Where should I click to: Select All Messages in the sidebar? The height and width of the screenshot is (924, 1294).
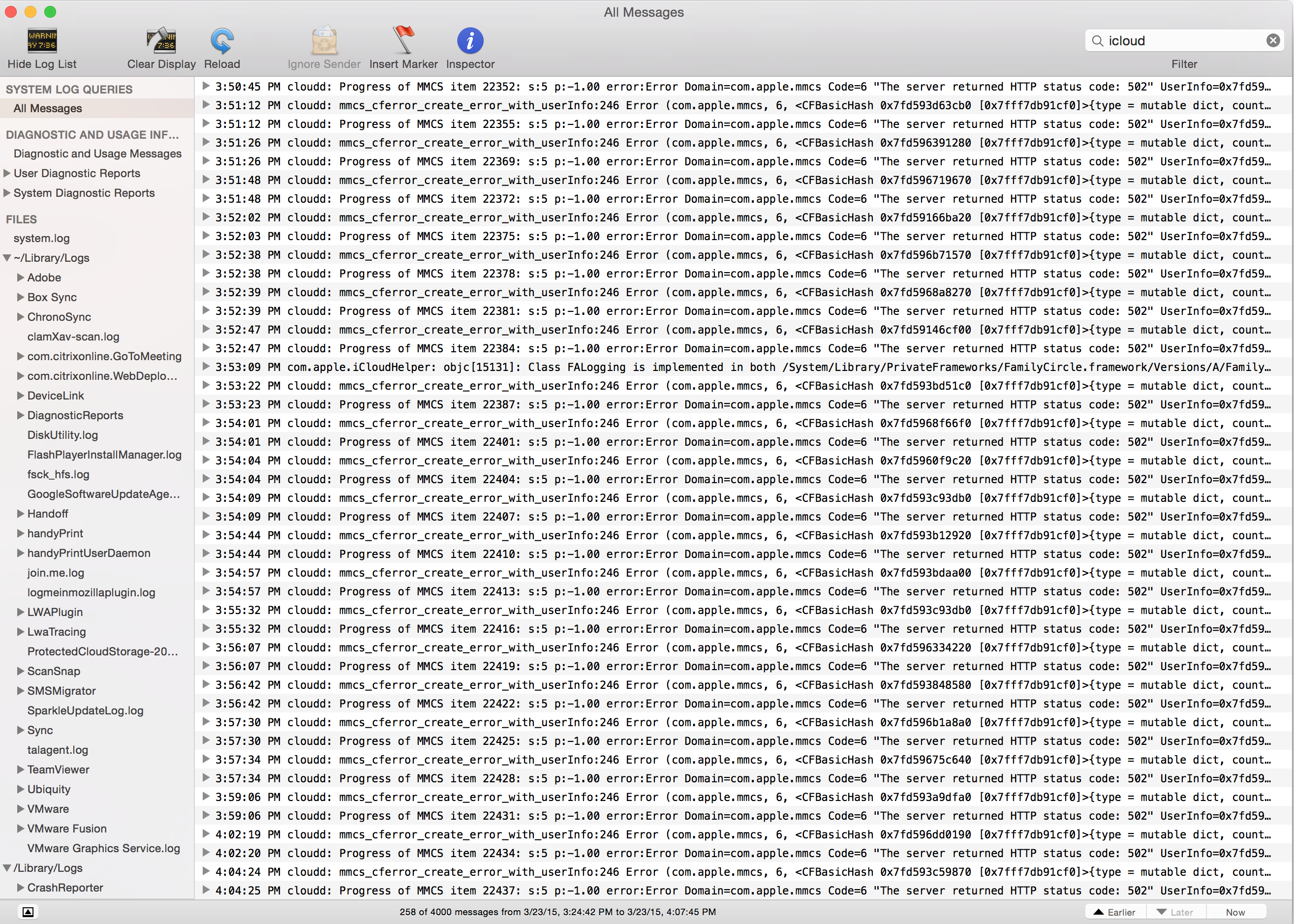tap(48, 108)
